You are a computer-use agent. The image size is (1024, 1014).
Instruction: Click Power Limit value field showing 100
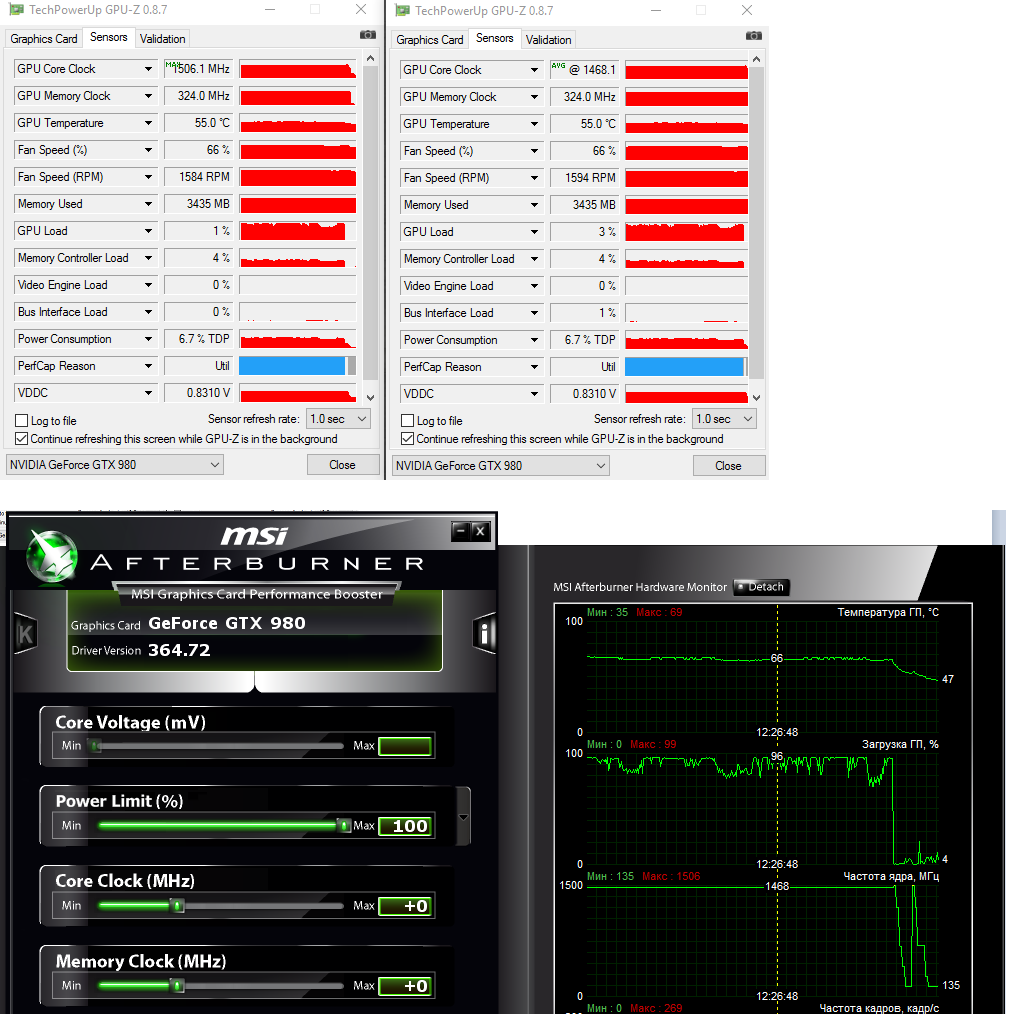[406, 826]
